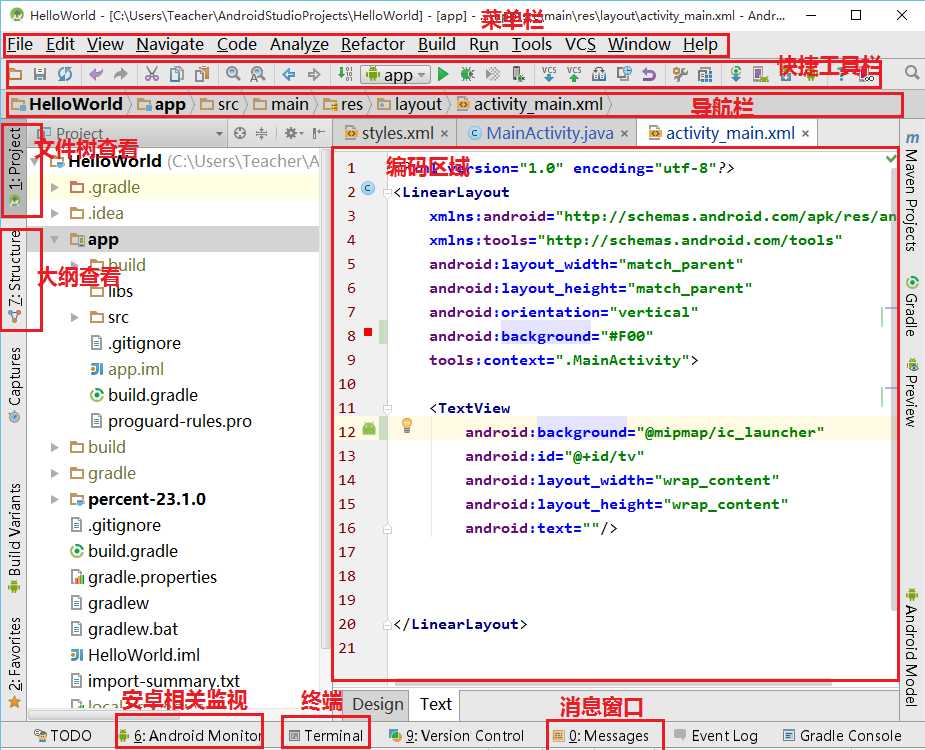
Task: Click the VCS Update Project icon
Action: [549, 74]
